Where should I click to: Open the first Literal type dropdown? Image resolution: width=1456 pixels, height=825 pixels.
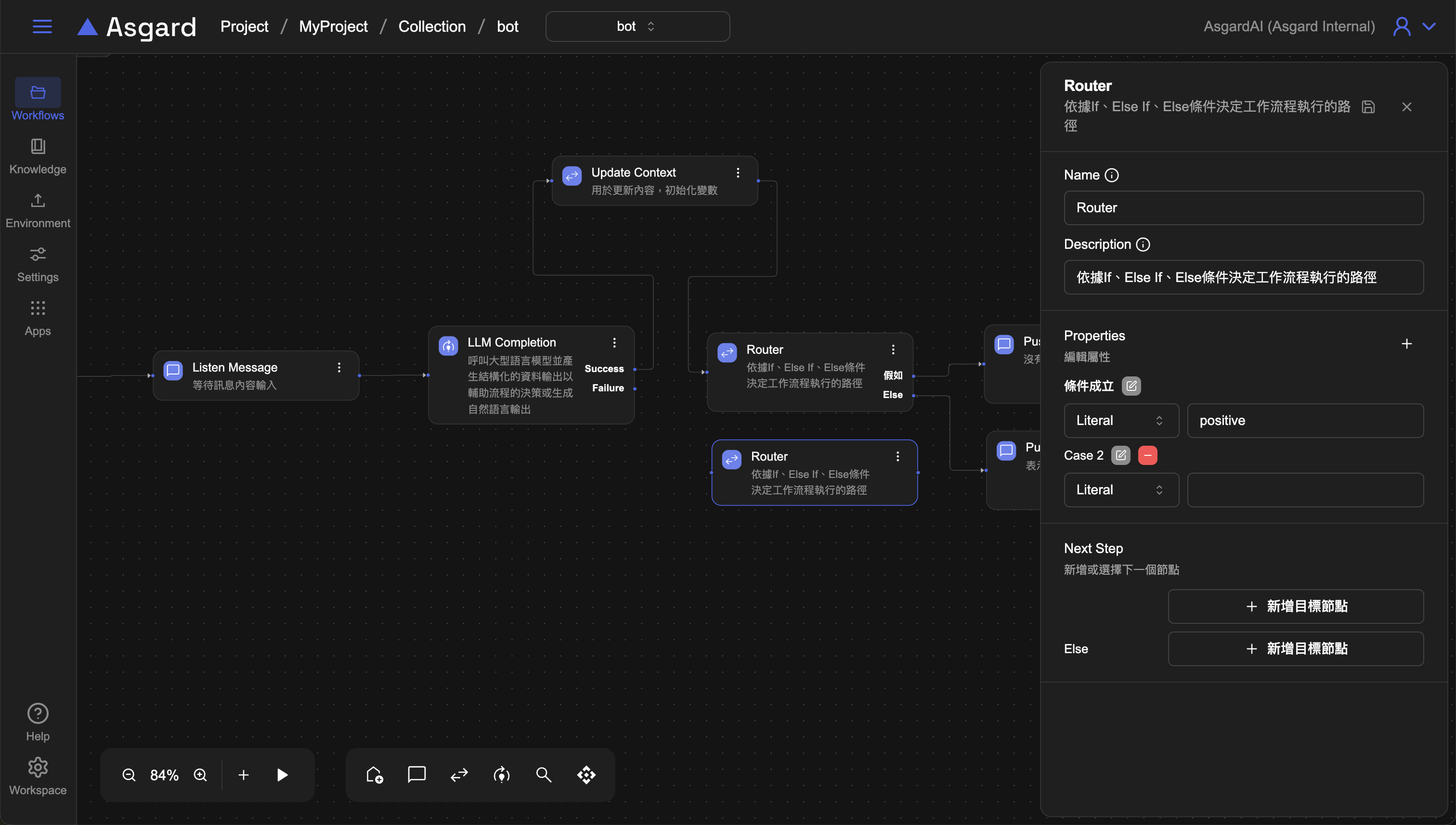coord(1120,420)
